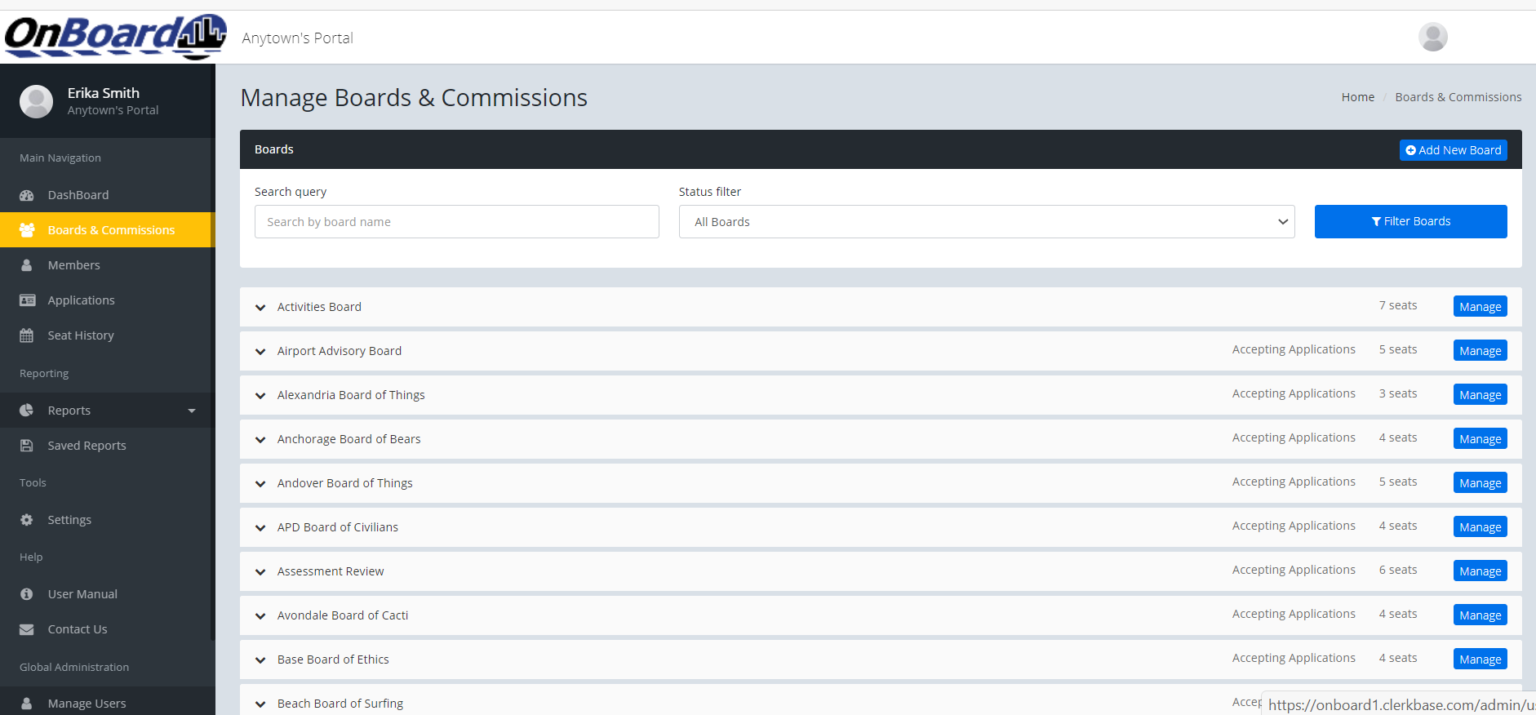
Task: Click the User Manual info icon
Action: 27,594
